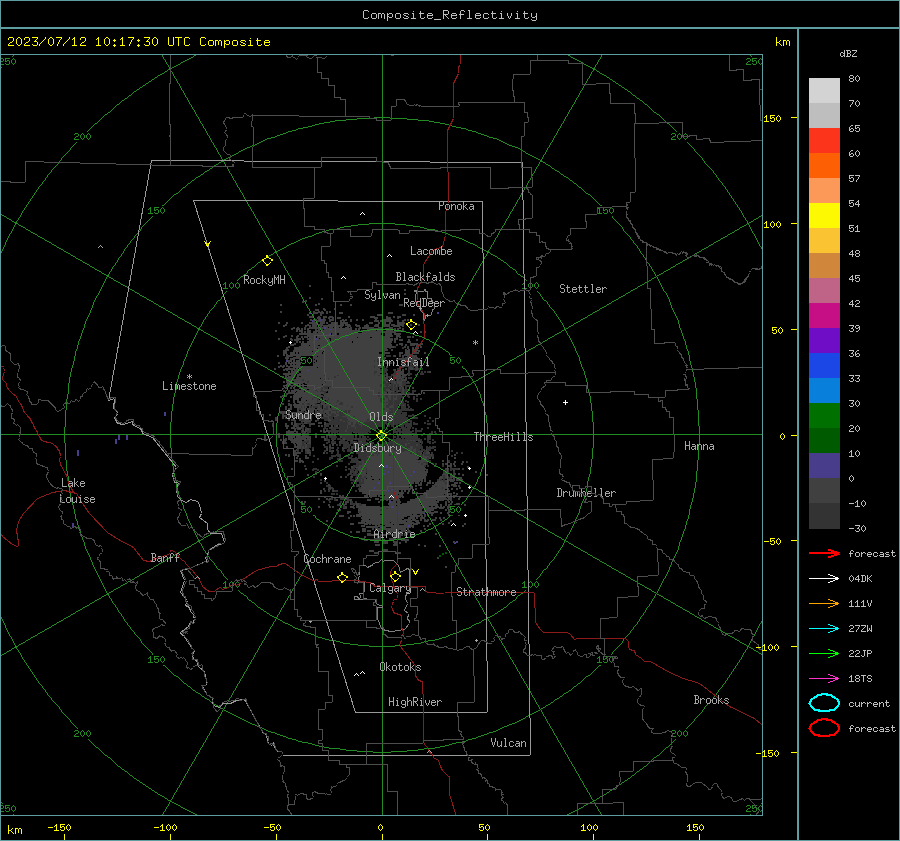The image size is (900, 841).
Task: Click the dBZ legend heading
Action: [848, 53]
